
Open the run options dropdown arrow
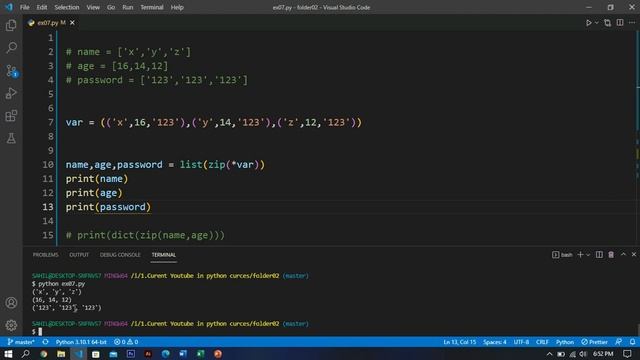coord(596,23)
